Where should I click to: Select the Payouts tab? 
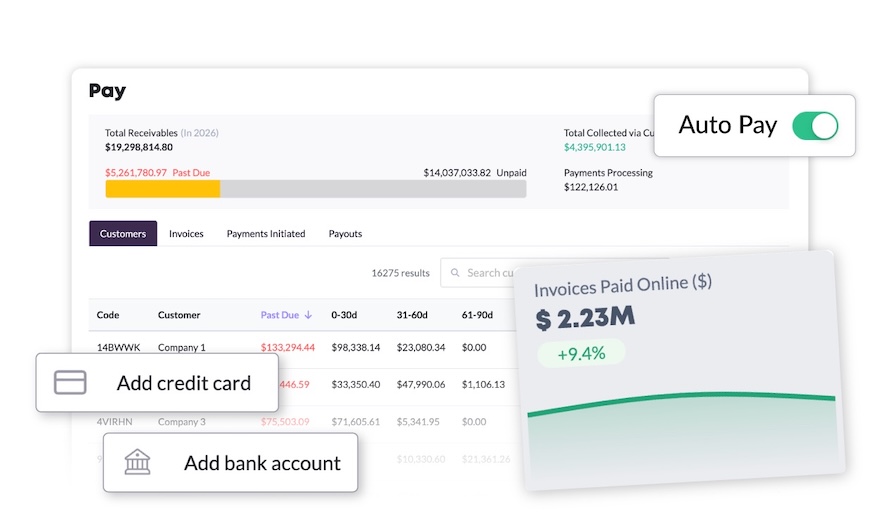[345, 234]
